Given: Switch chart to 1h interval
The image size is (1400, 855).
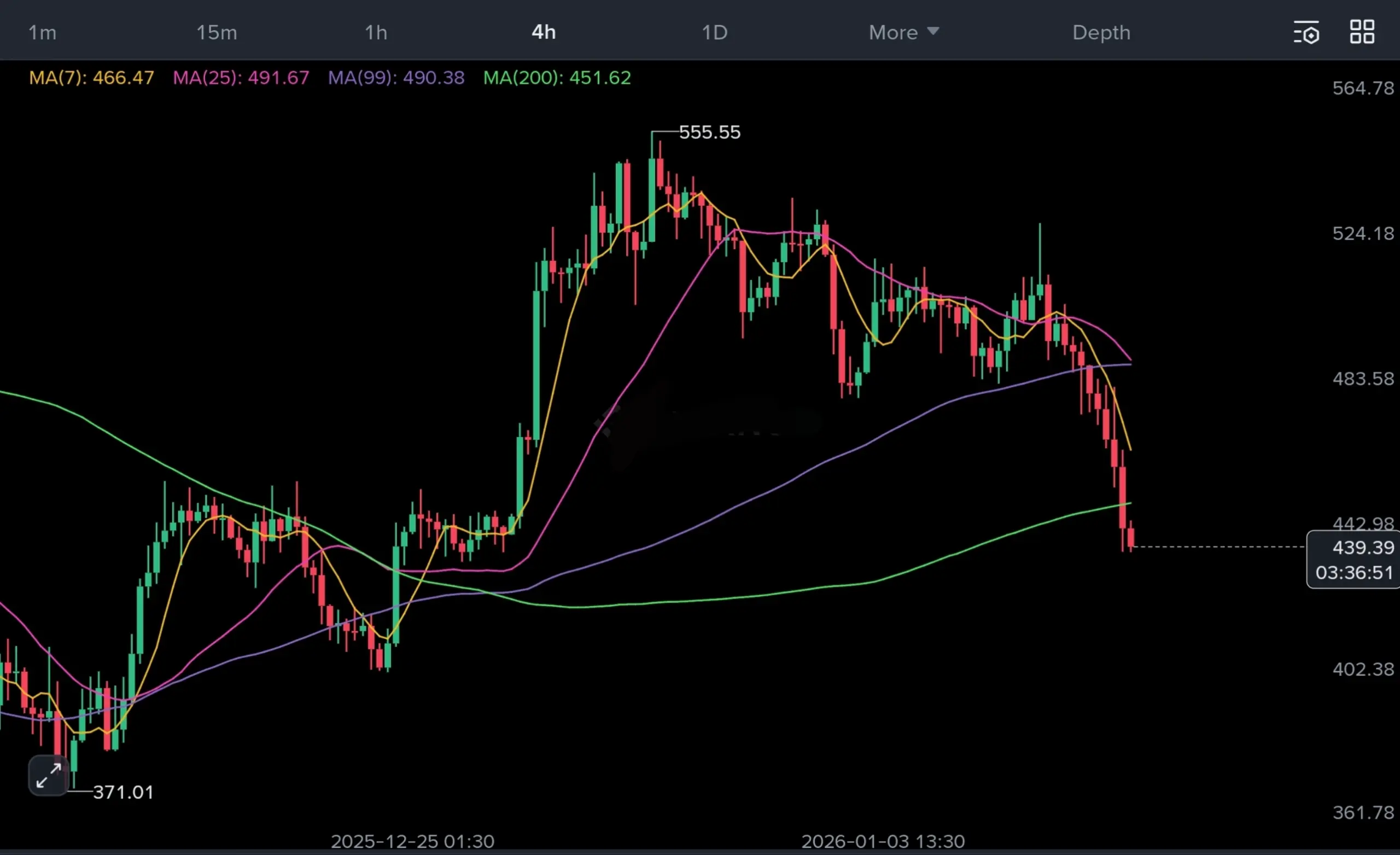Looking at the screenshot, I should (376, 32).
